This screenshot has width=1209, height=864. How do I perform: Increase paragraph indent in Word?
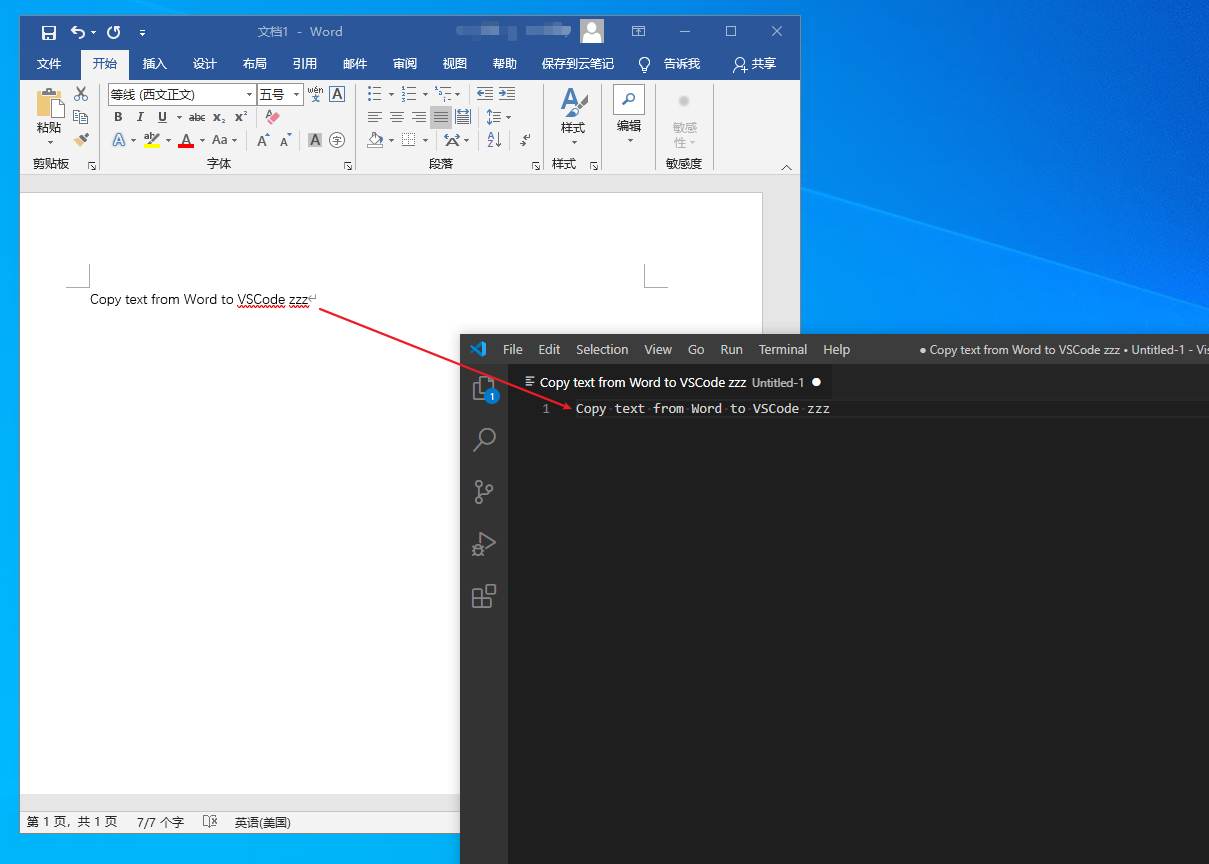(507, 94)
